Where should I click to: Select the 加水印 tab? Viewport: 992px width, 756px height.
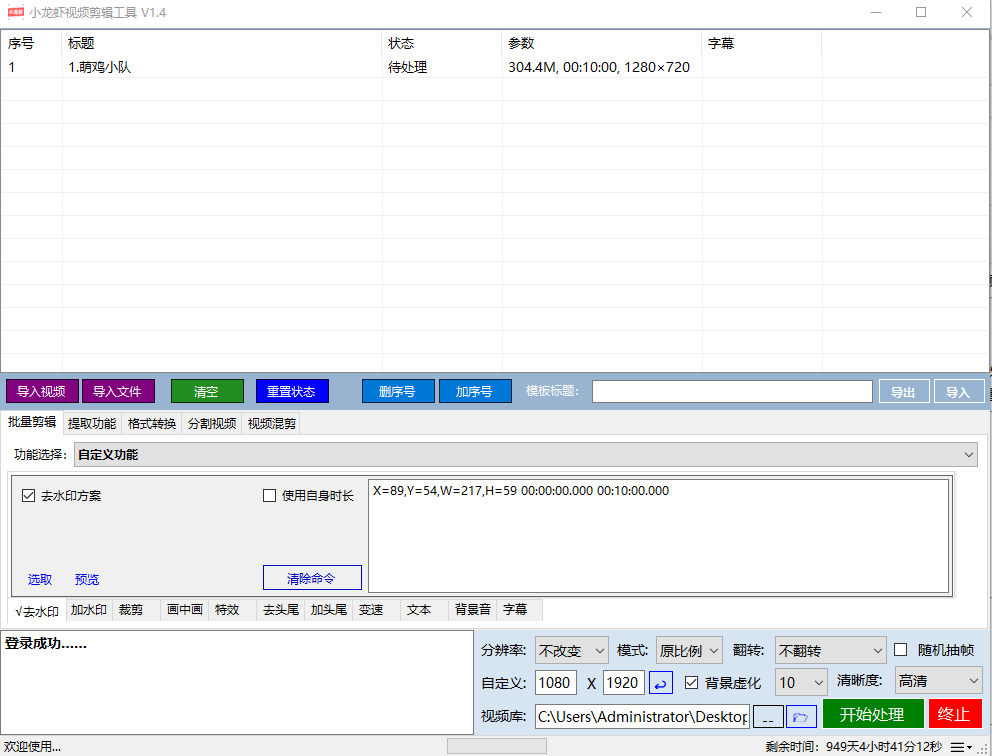(x=89, y=610)
